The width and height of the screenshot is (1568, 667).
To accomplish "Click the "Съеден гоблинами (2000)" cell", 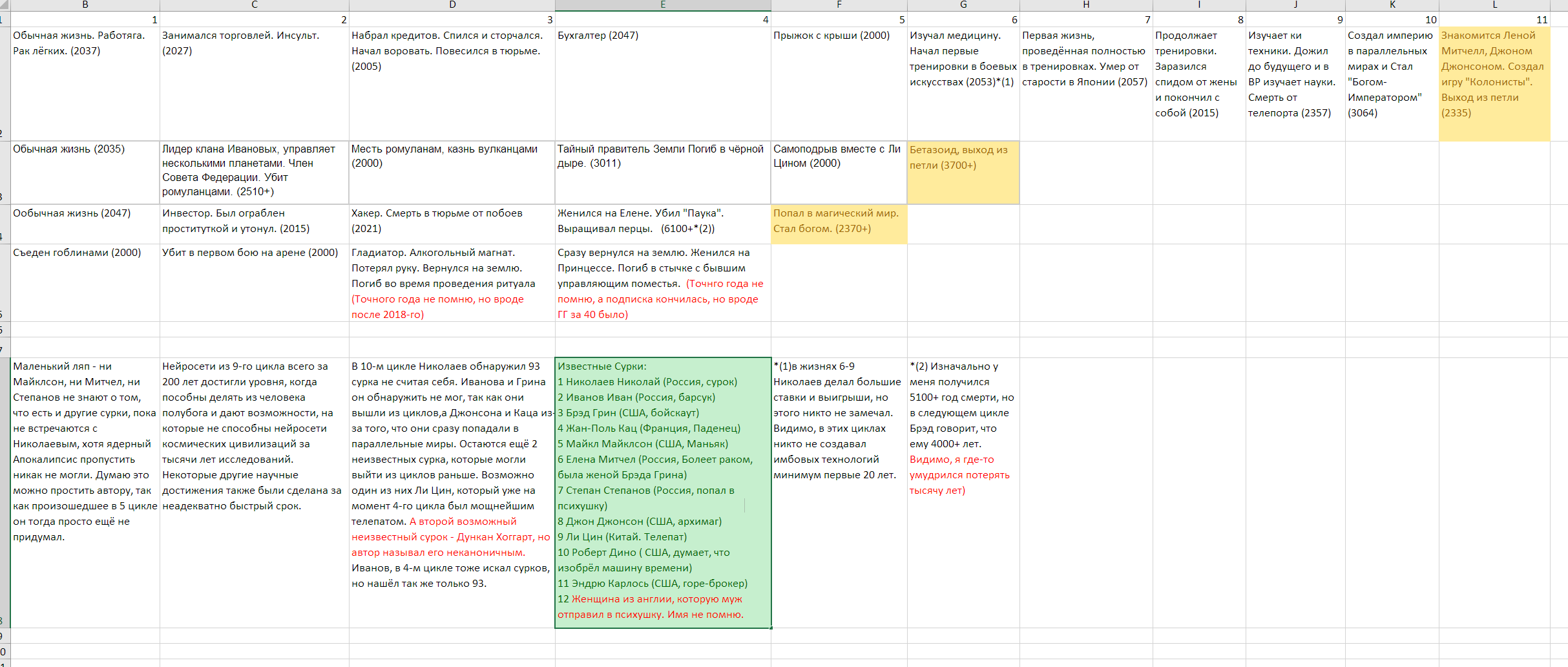I will (85, 282).
